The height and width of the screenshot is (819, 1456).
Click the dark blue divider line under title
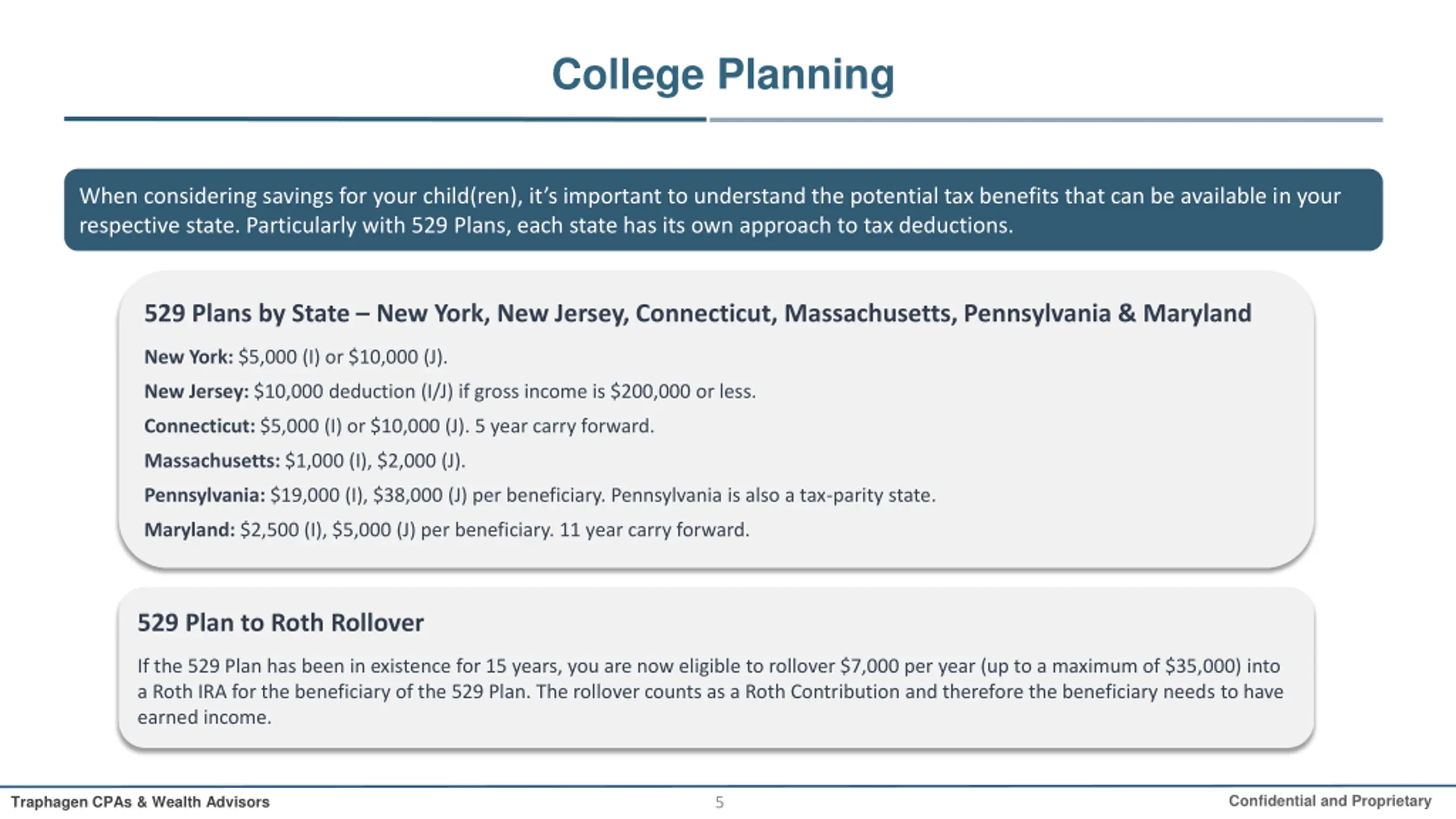(385, 119)
